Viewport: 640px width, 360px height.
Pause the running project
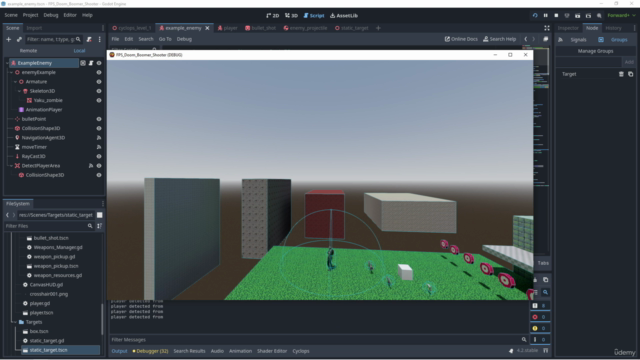[546, 16]
